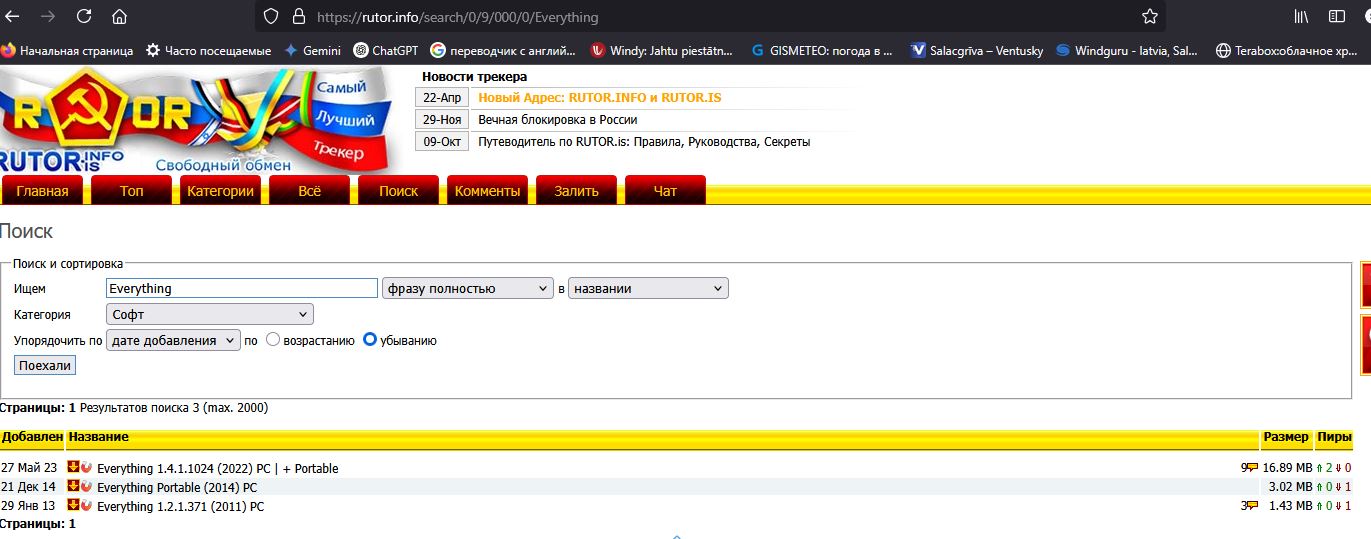Click the '27 Май 23' date cell
Image resolution: width=1371 pixels, height=539 pixels.
[29, 468]
